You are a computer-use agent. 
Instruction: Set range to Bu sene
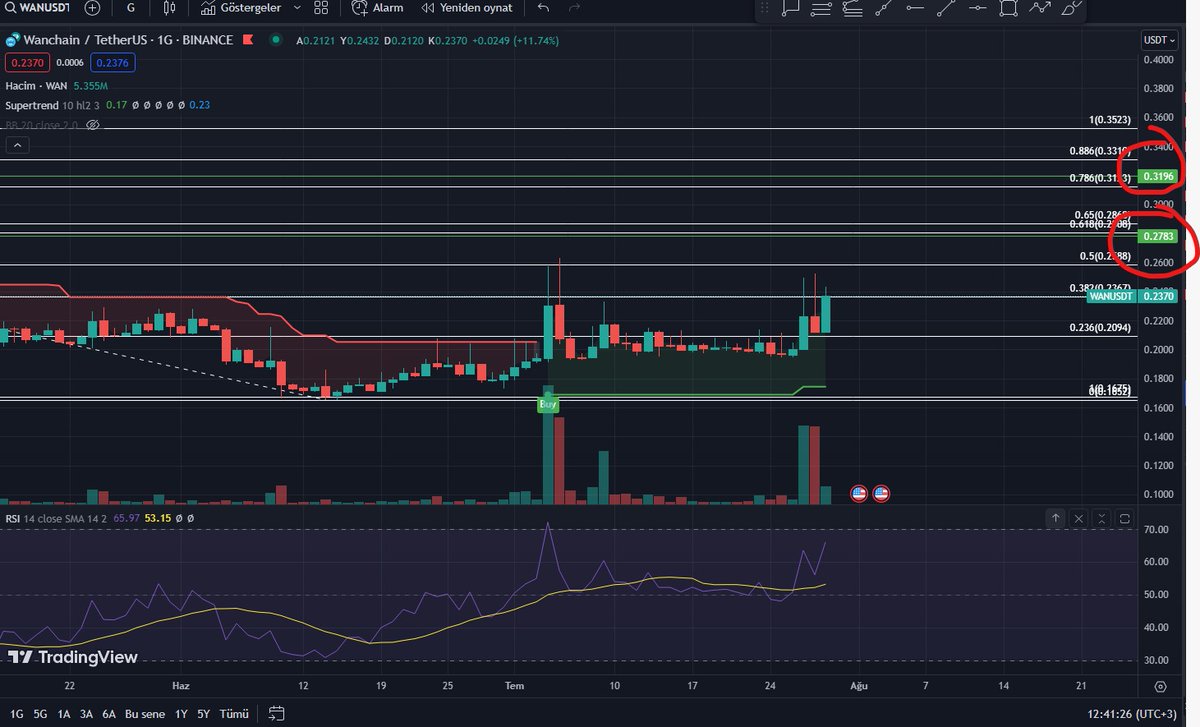tap(145, 713)
